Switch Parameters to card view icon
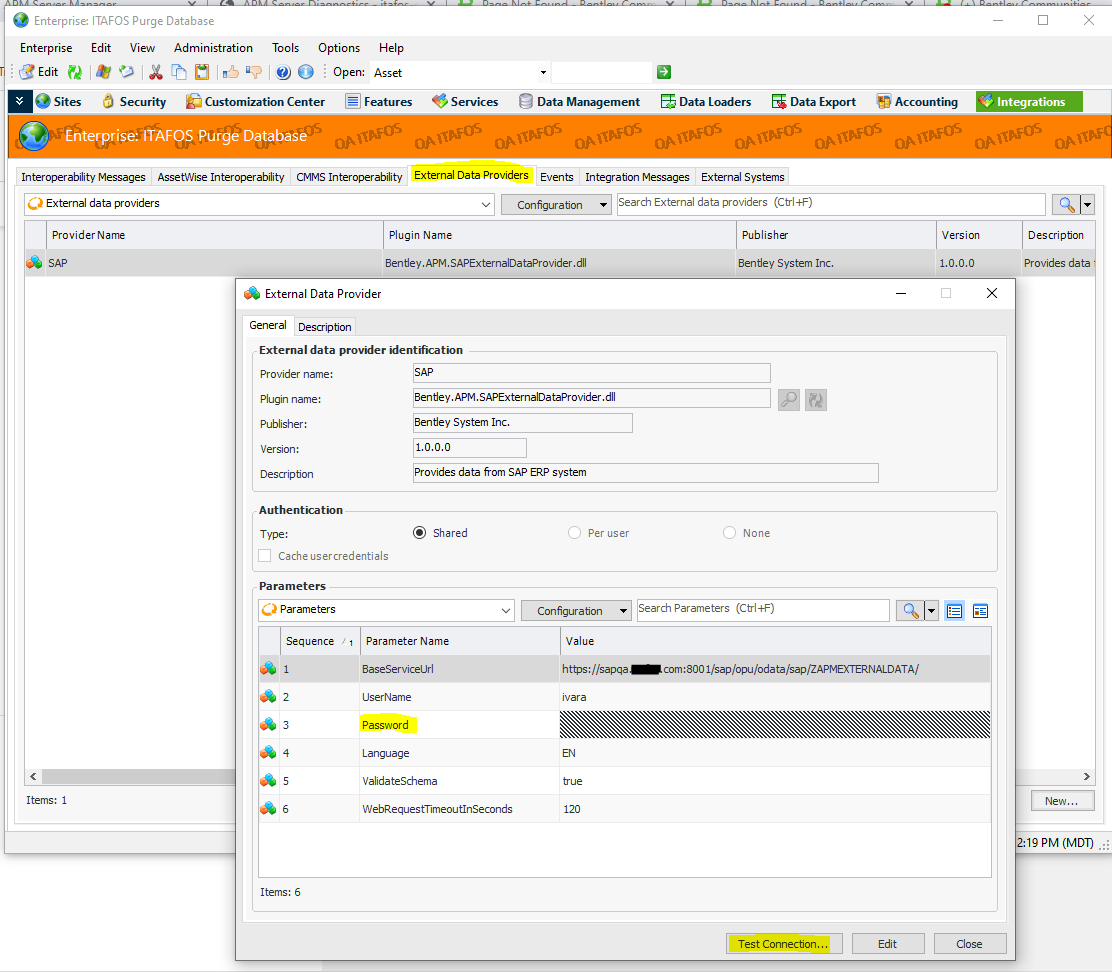1112x972 pixels. coord(980,610)
